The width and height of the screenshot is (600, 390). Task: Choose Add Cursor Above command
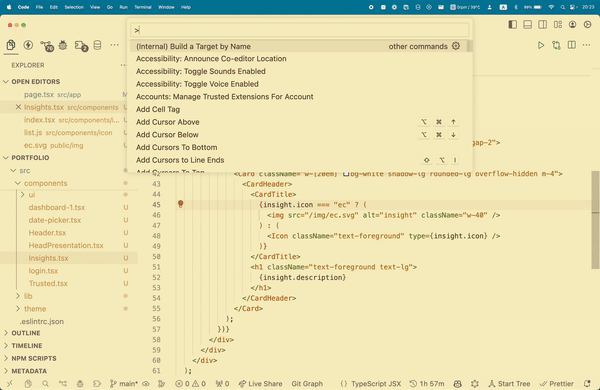pos(300,122)
